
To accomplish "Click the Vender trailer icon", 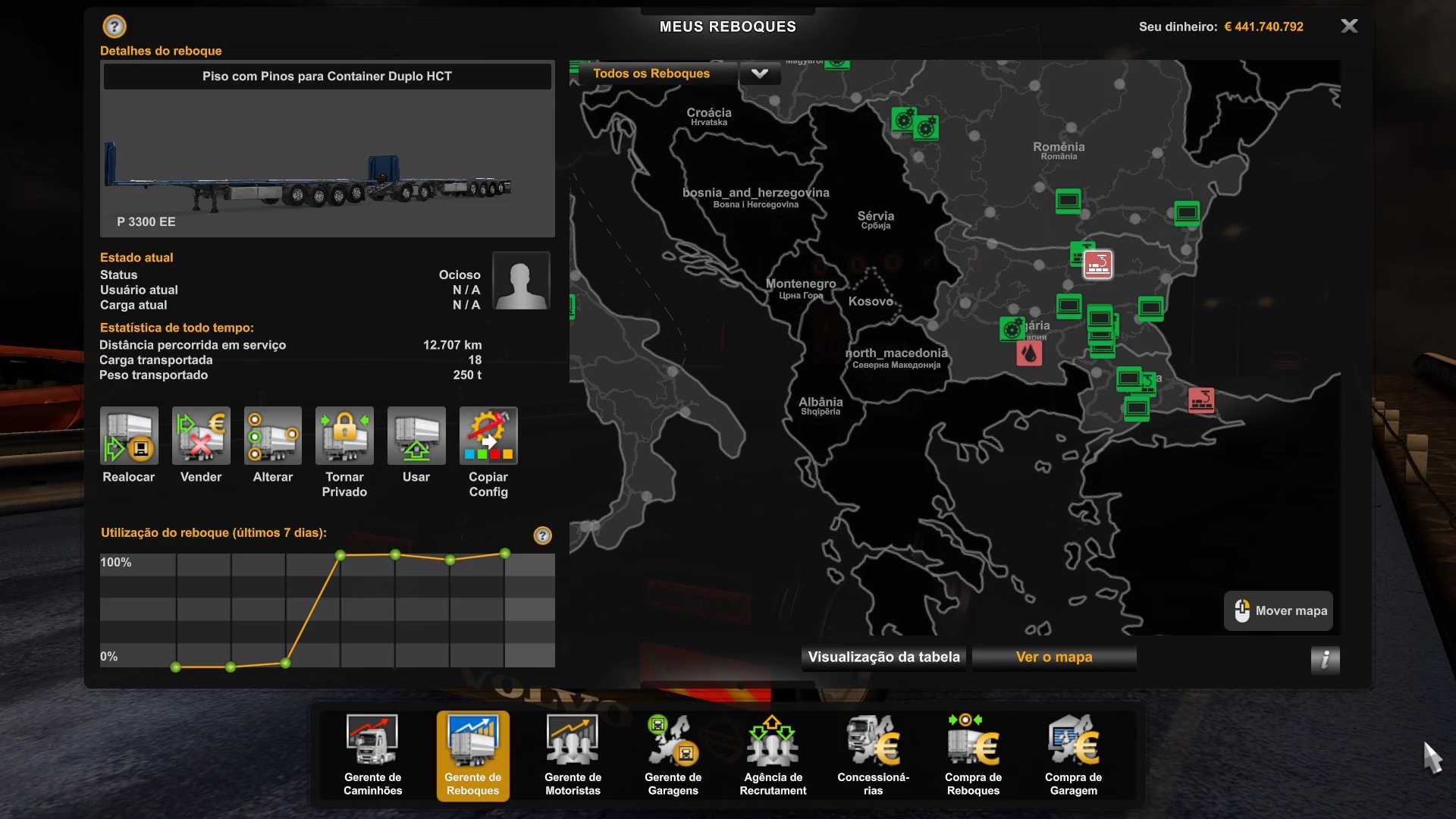I will [201, 436].
